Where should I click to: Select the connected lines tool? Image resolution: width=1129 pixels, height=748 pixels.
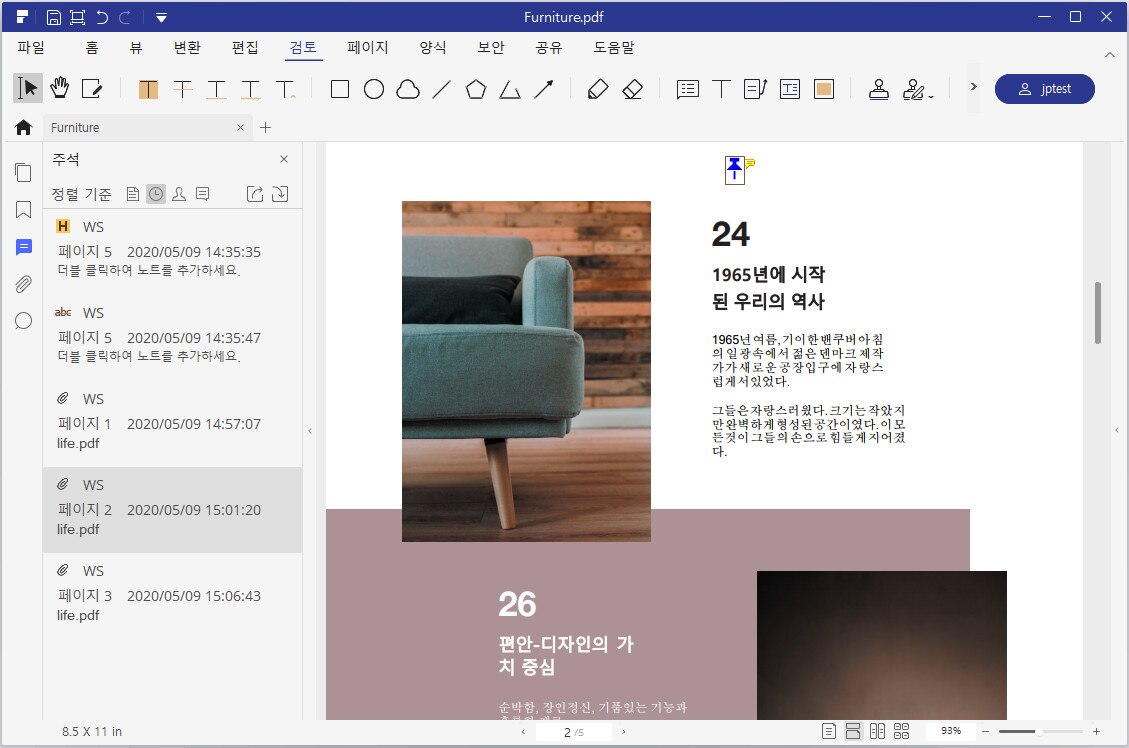pyautogui.click(x=510, y=89)
